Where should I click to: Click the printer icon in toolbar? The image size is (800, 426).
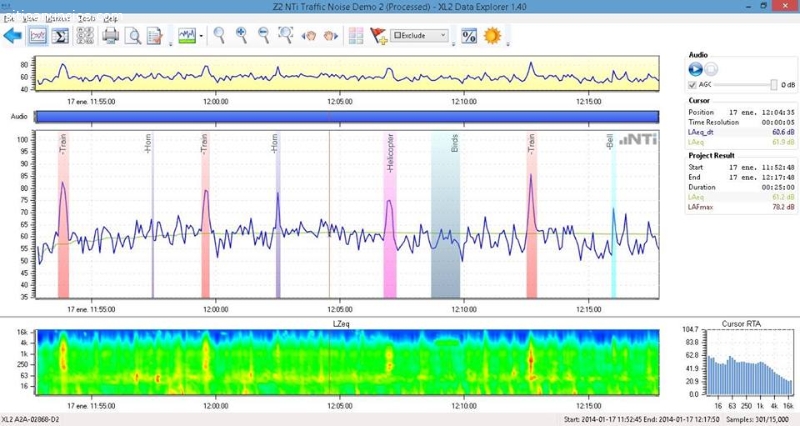tap(110, 36)
